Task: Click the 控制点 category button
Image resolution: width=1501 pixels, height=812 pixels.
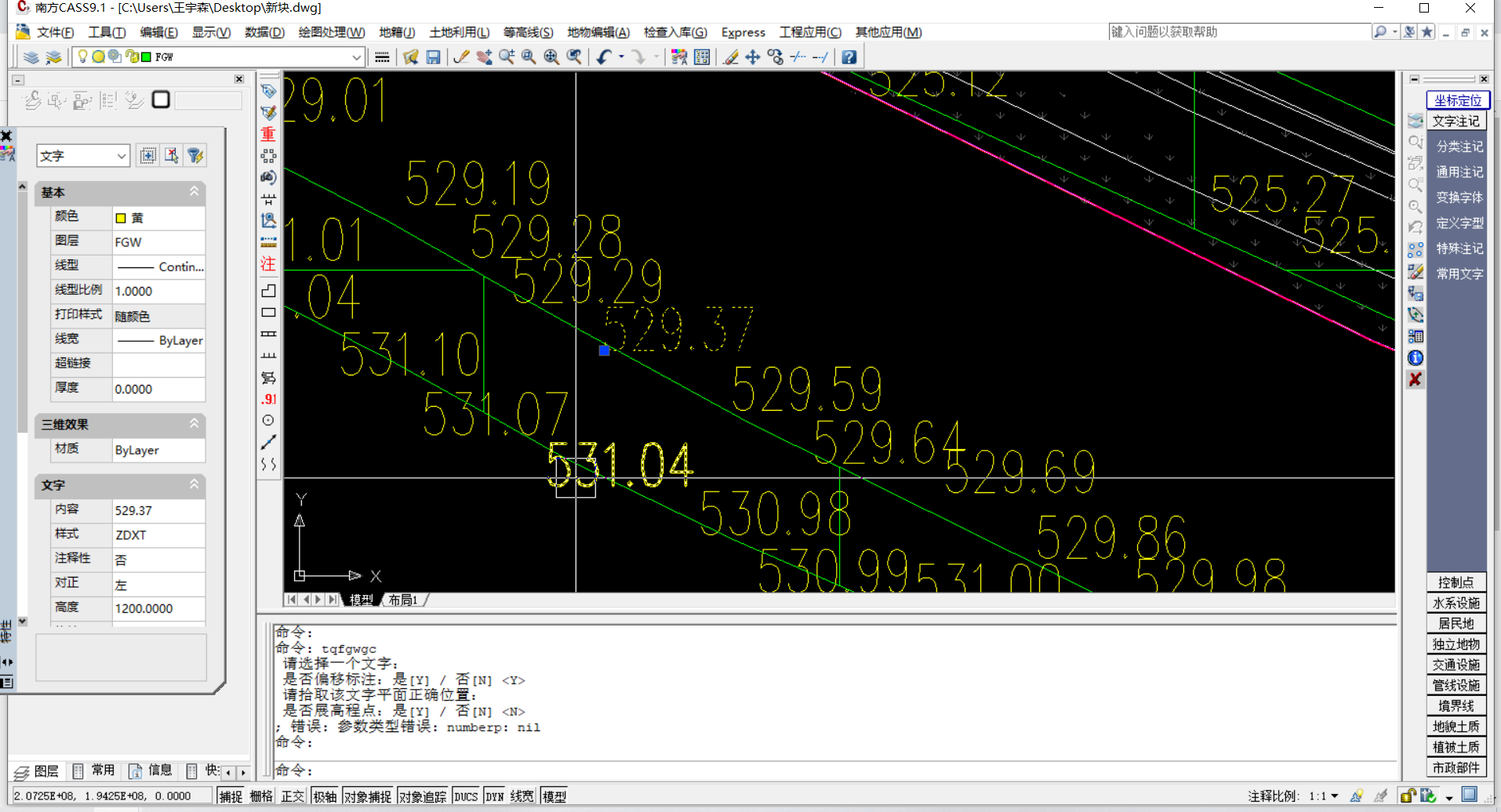Action: pyautogui.click(x=1456, y=582)
